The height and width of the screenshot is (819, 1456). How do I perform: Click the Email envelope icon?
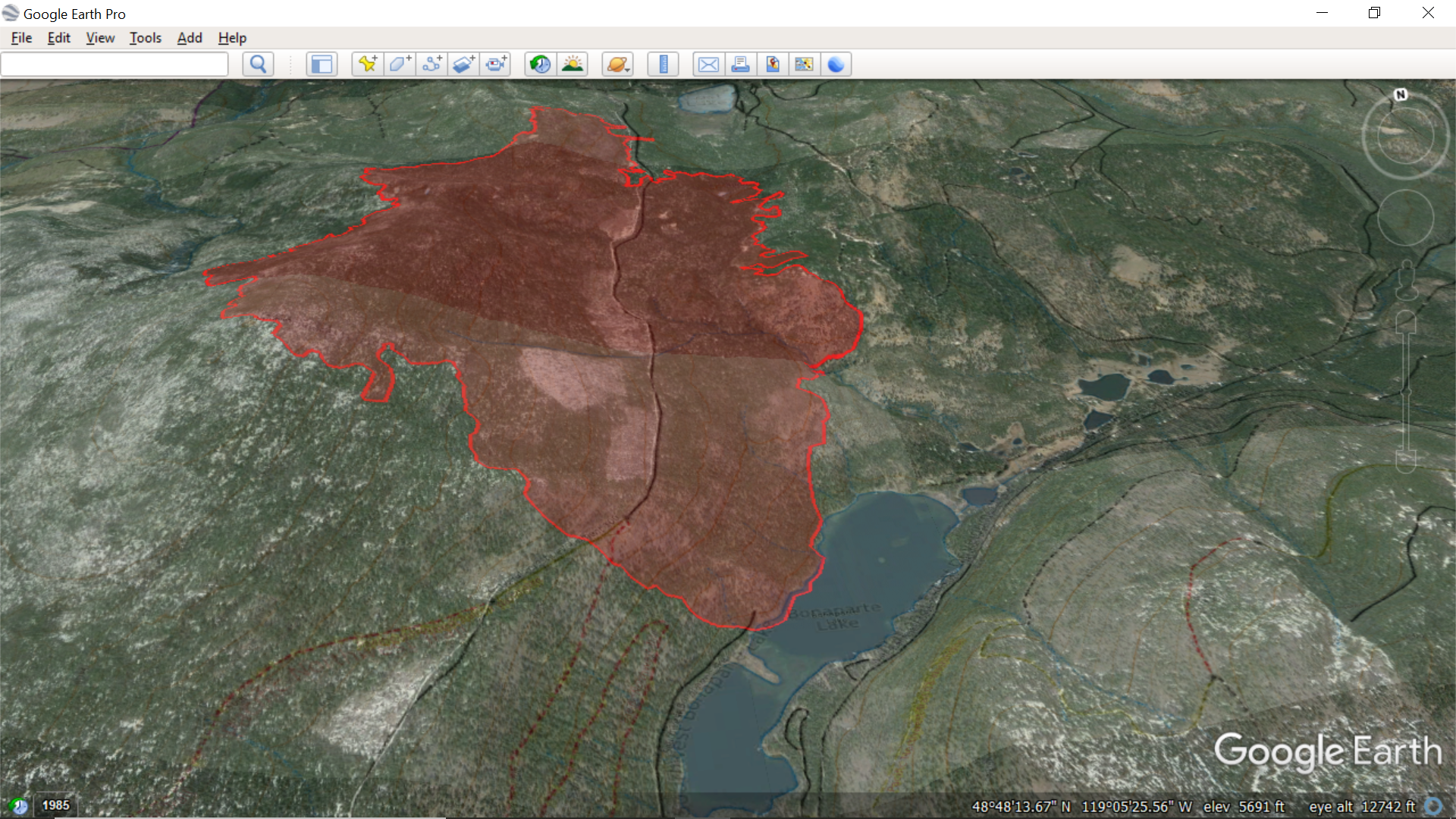tap(708, 64)
